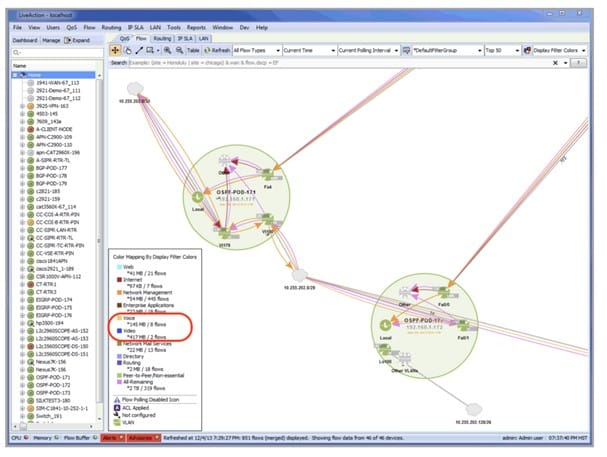
Task: Click the Video blue color swatch
Action: 119,331
